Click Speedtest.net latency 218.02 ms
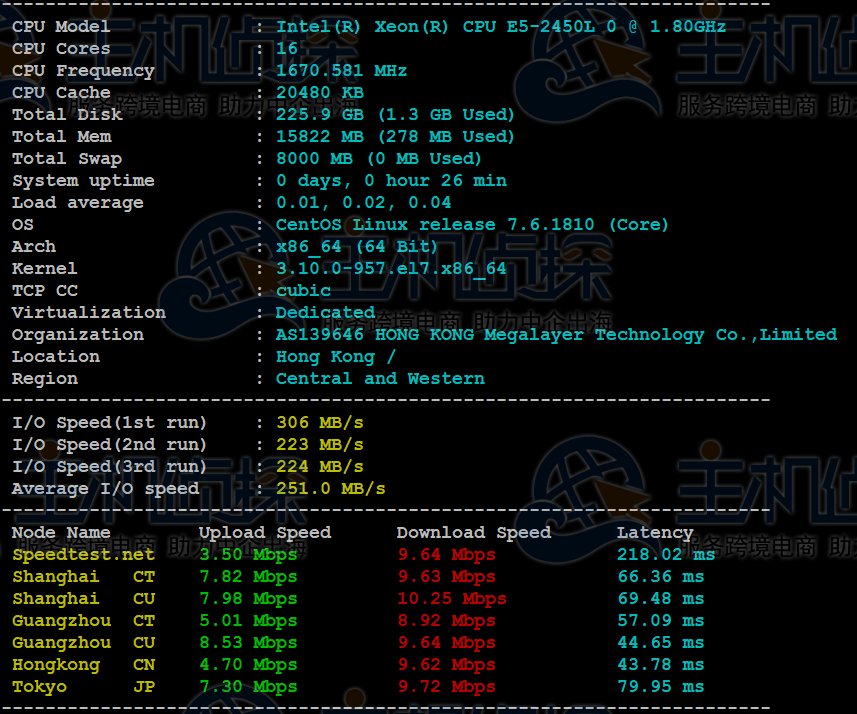The image size is (857, 714). click(x=666, y=554)
